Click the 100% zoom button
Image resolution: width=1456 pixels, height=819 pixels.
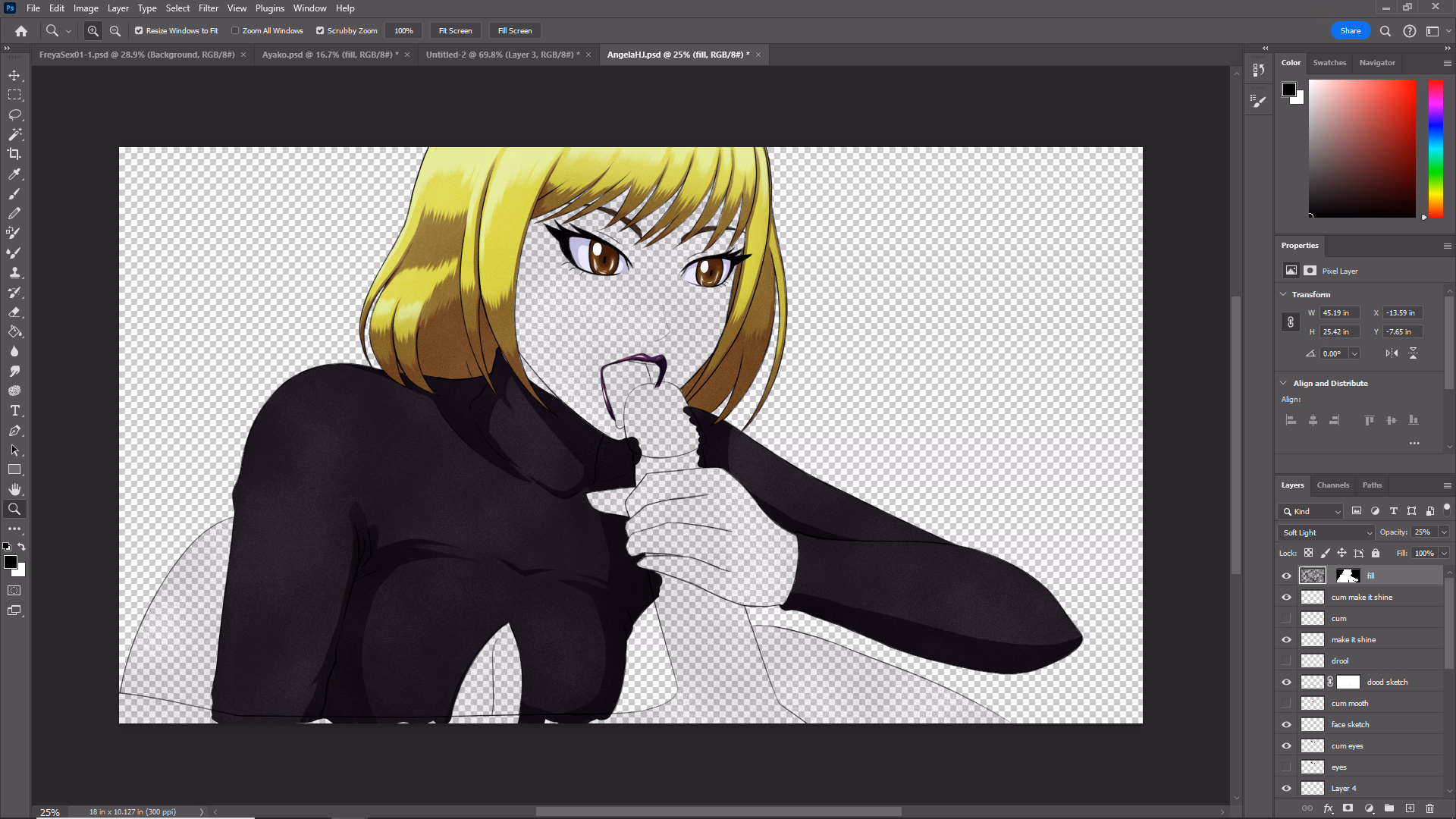tap(403, 31)
